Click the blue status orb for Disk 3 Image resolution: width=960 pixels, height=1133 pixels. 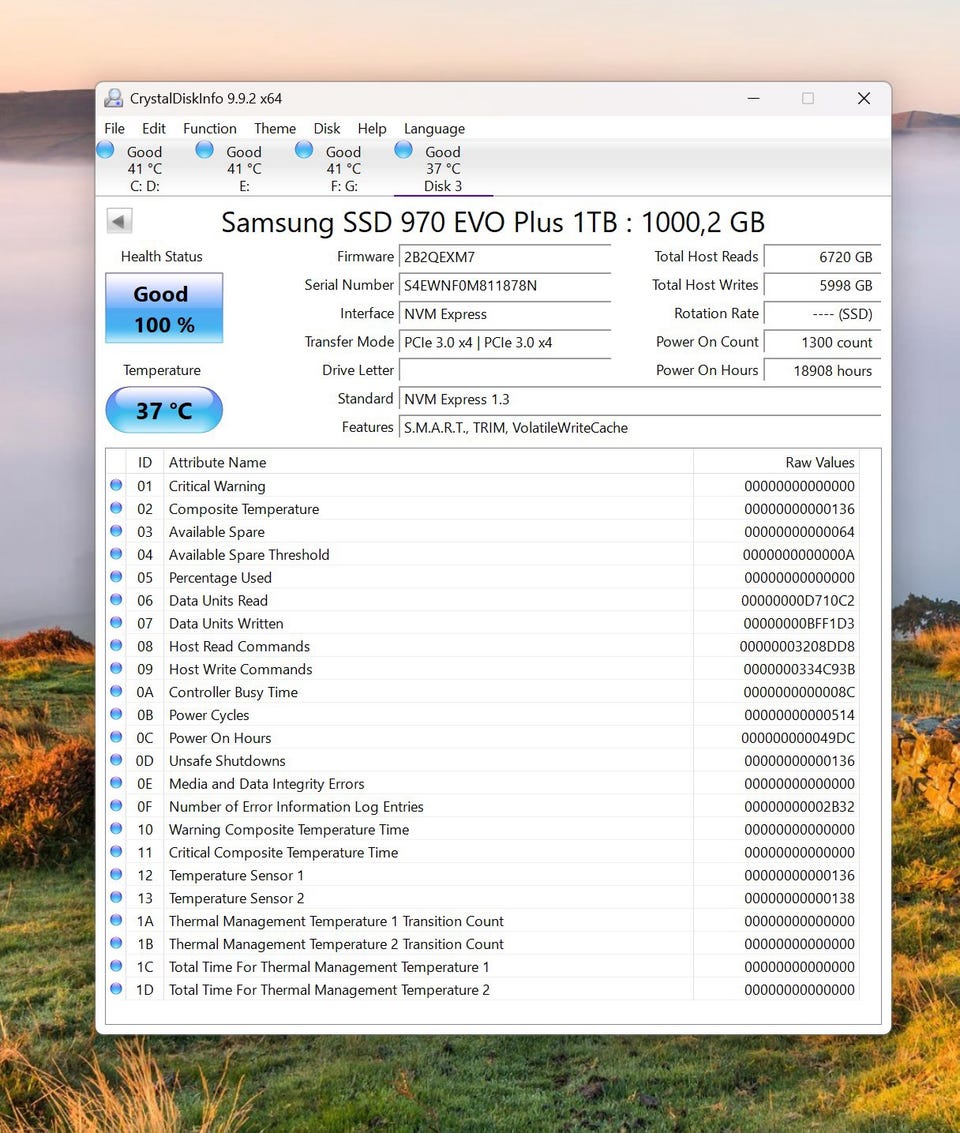click(404, 150)
